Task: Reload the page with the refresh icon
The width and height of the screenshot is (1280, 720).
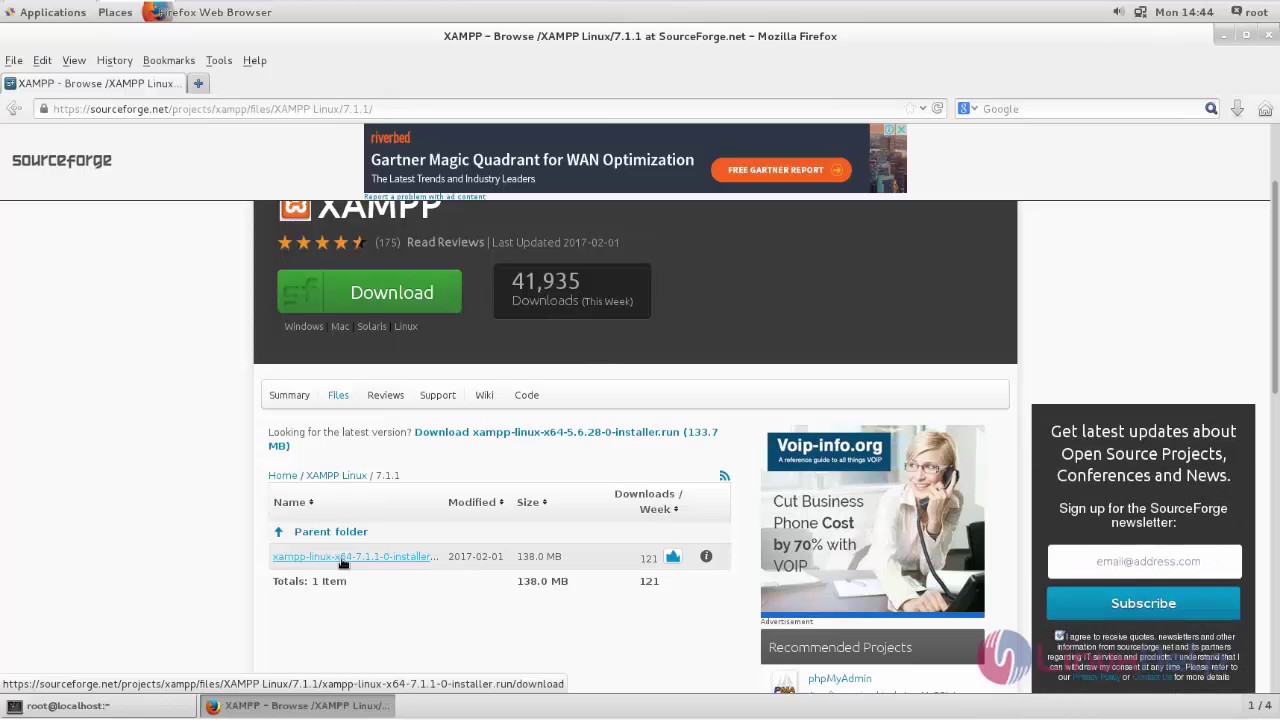Action: [x=937, y=108]
